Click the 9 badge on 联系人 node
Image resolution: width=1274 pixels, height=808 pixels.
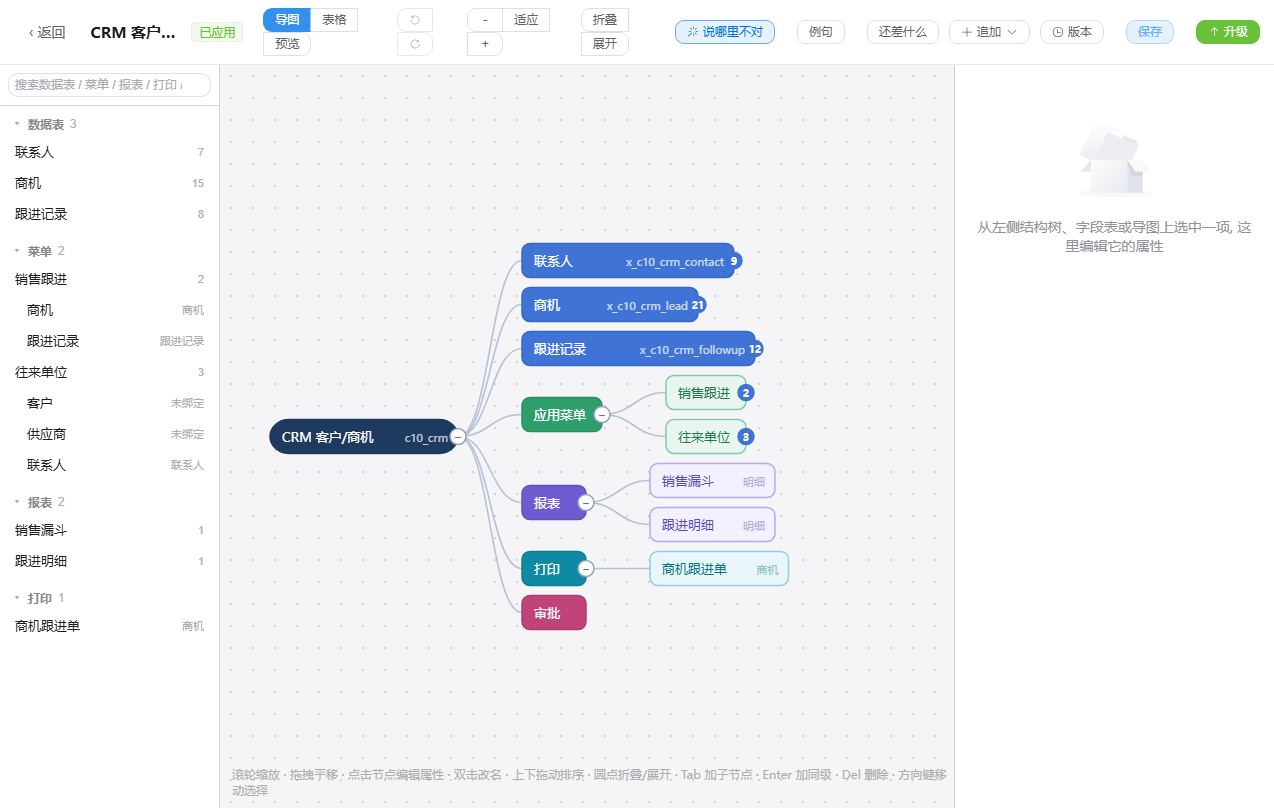point(734,261)
